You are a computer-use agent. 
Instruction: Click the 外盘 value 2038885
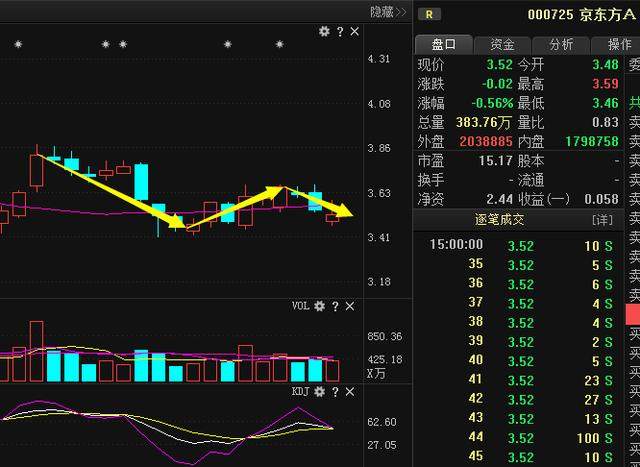click(486, 141)
